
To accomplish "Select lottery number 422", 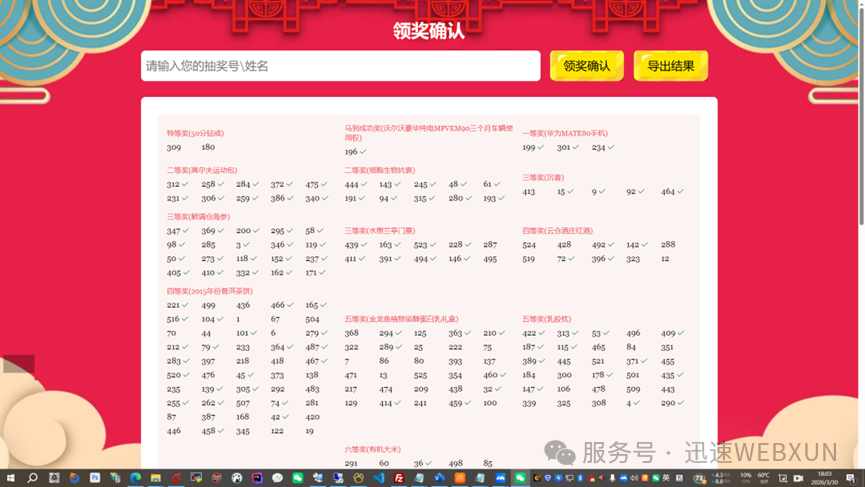I will (529, 333).
